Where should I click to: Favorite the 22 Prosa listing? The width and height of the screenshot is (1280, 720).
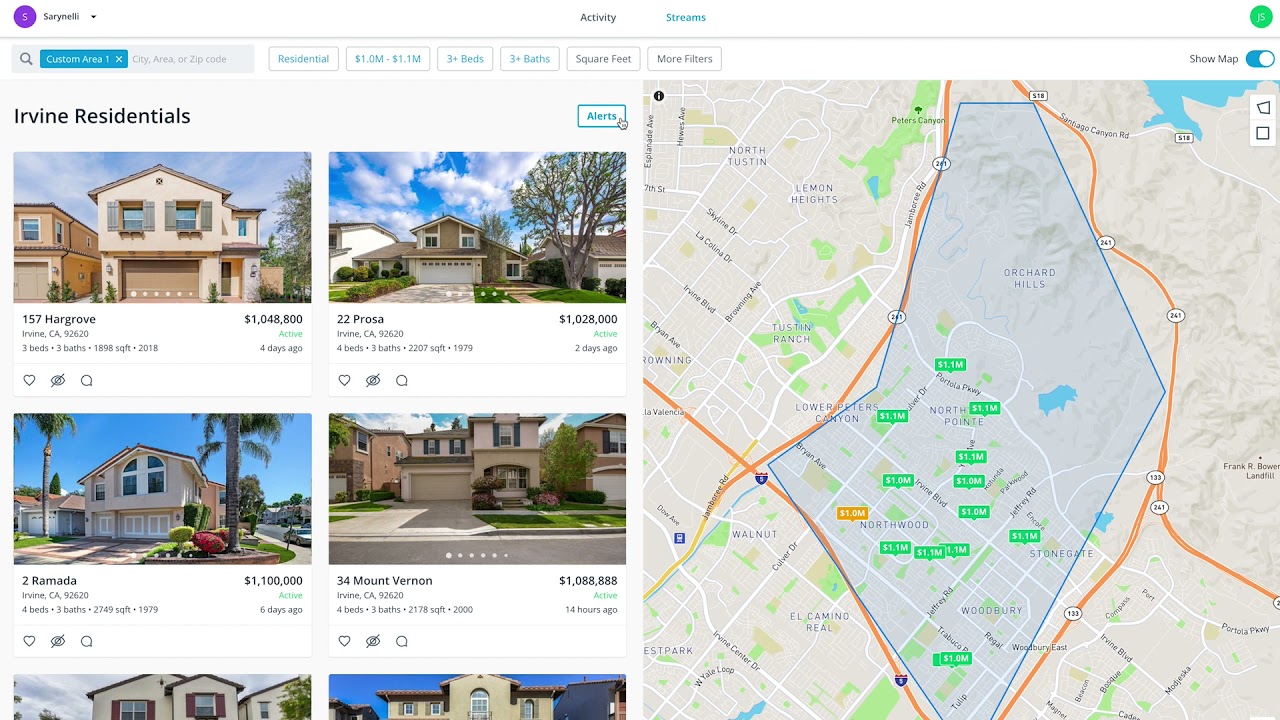coord(344,380)
